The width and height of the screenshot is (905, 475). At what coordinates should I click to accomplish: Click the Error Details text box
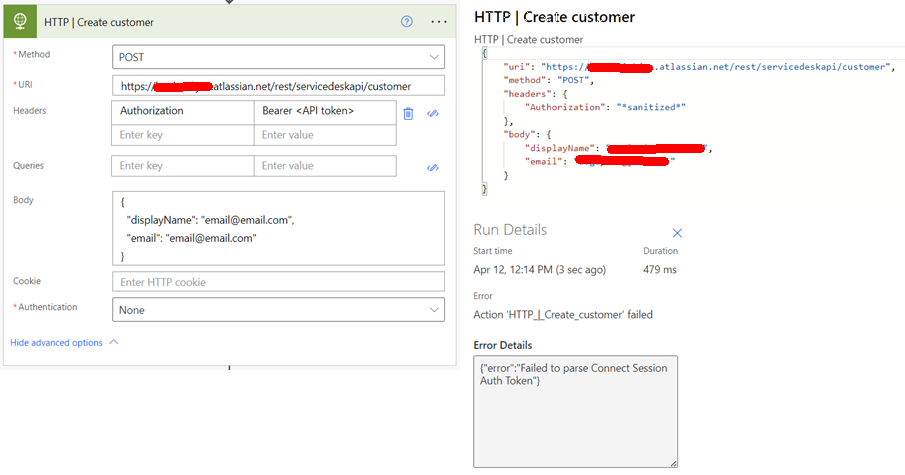pyautogui.click(x=575, y=412)
